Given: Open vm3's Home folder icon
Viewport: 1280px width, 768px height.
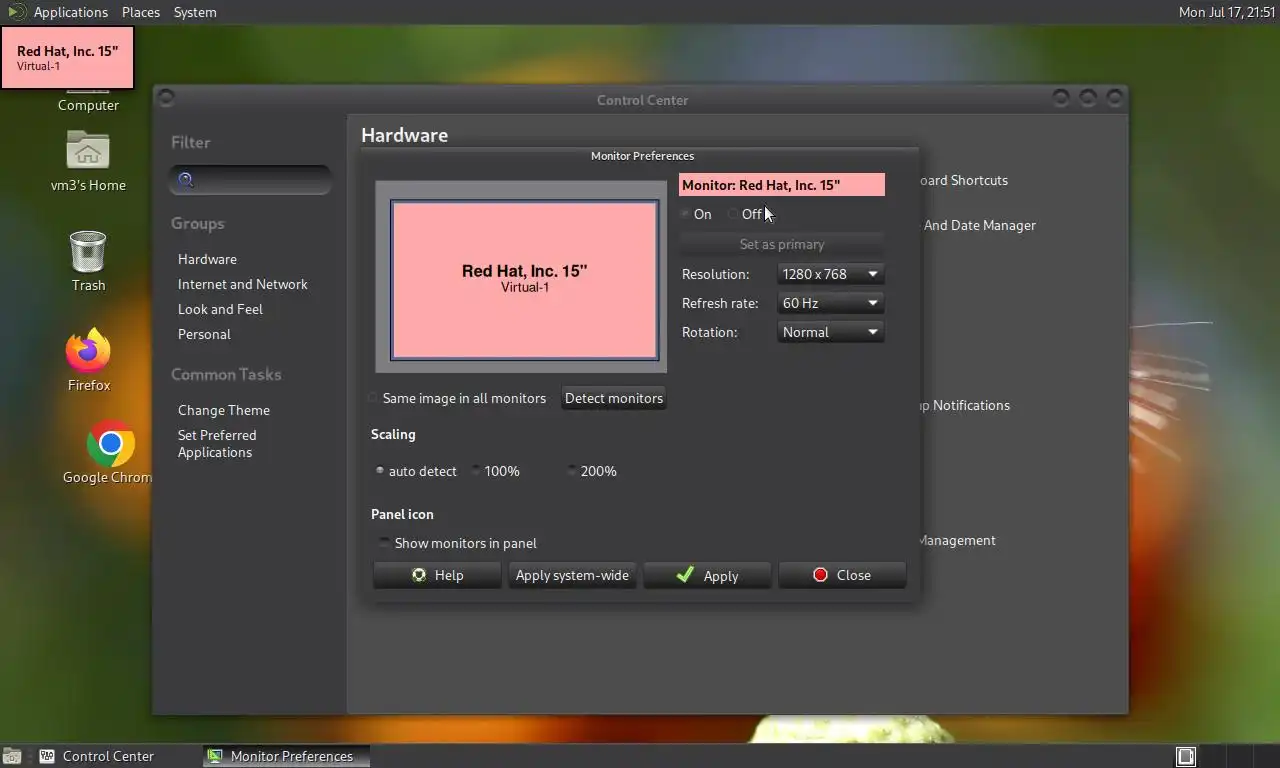Looking at the screenshot, I should [88, 151].
